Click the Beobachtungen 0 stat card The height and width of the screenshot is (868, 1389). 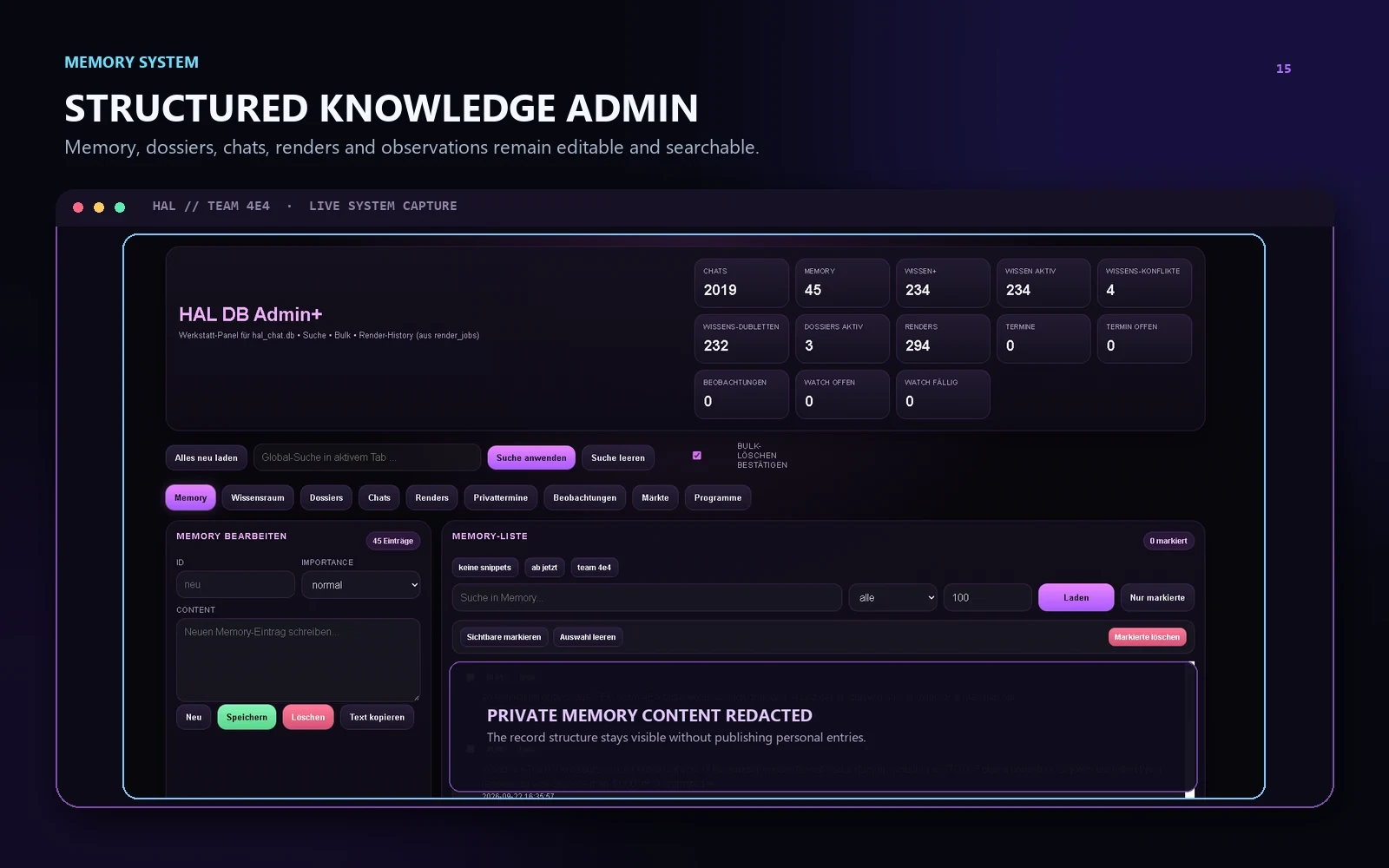pyautogui.click(x=741, y=394)
